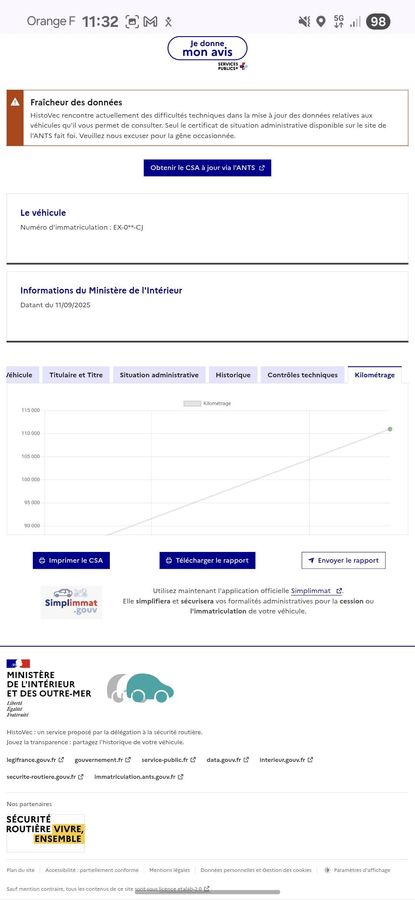
Task: Open 'Données personnelles et Gestion des cookies'
Action: [x=256, y=870]
